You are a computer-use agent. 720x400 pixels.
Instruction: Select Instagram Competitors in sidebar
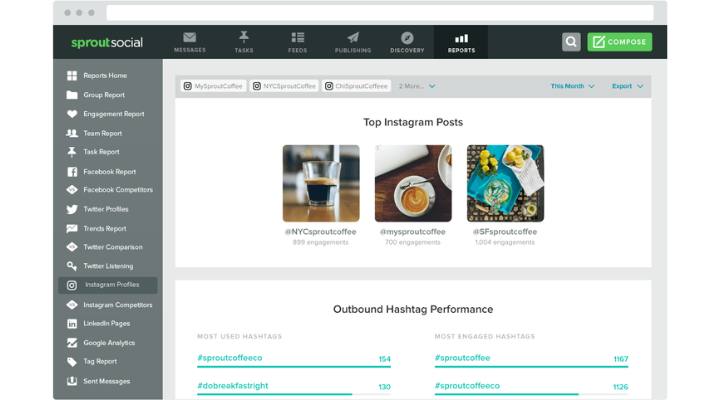(117, 305)
